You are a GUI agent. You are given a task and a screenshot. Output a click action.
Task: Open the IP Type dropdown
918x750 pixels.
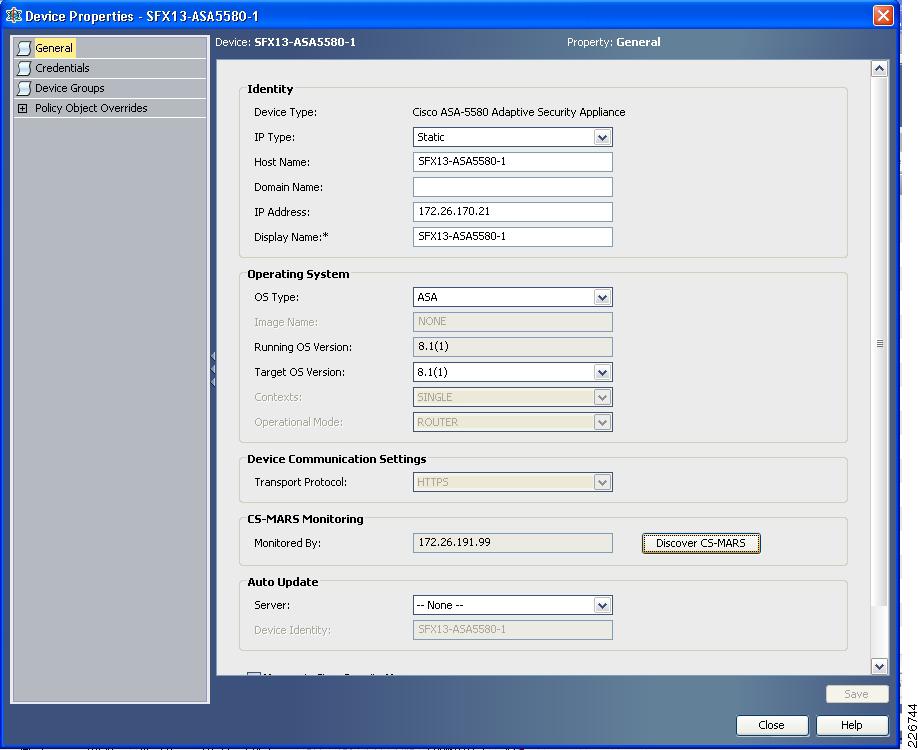(602, 138)
